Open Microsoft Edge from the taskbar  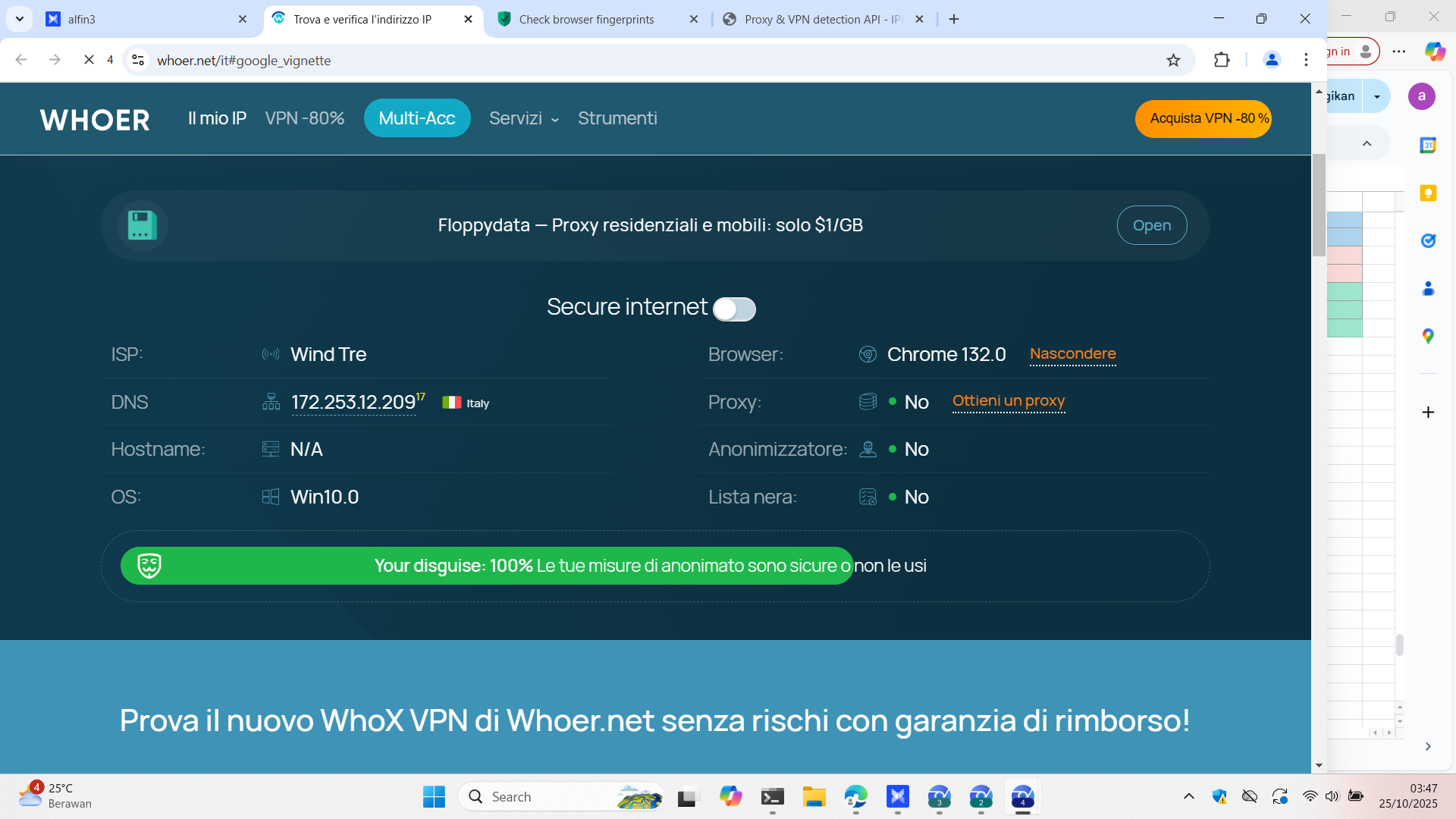click(x=856, y=796)
